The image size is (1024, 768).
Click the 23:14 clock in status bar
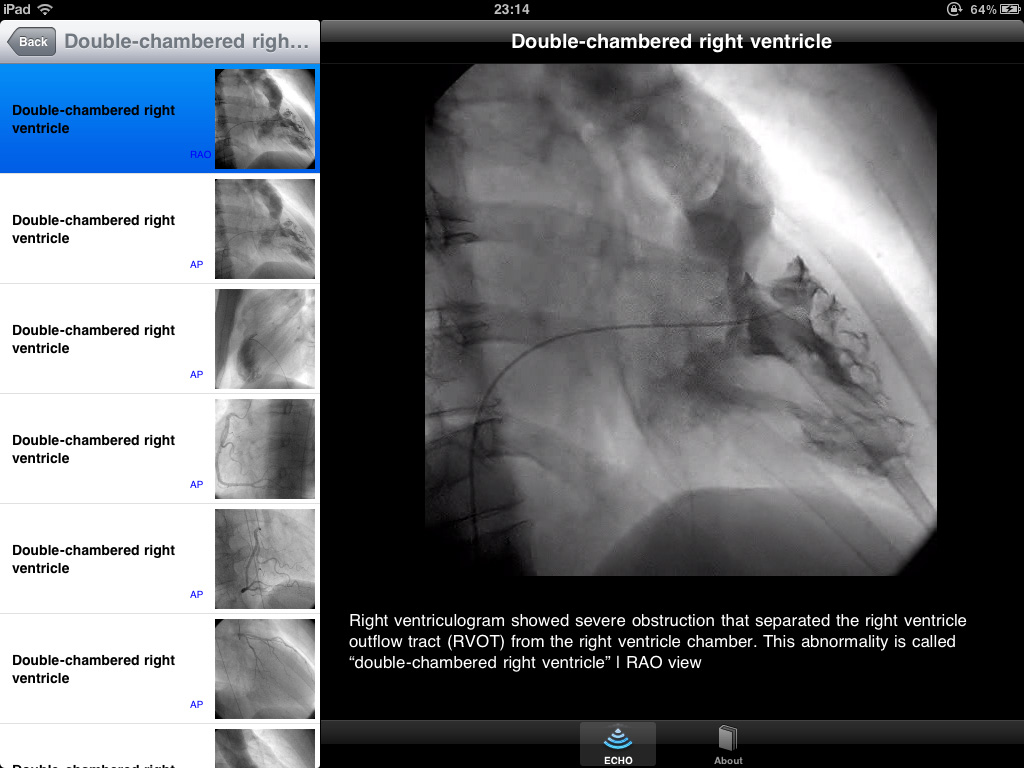click(x=511, y=9)
